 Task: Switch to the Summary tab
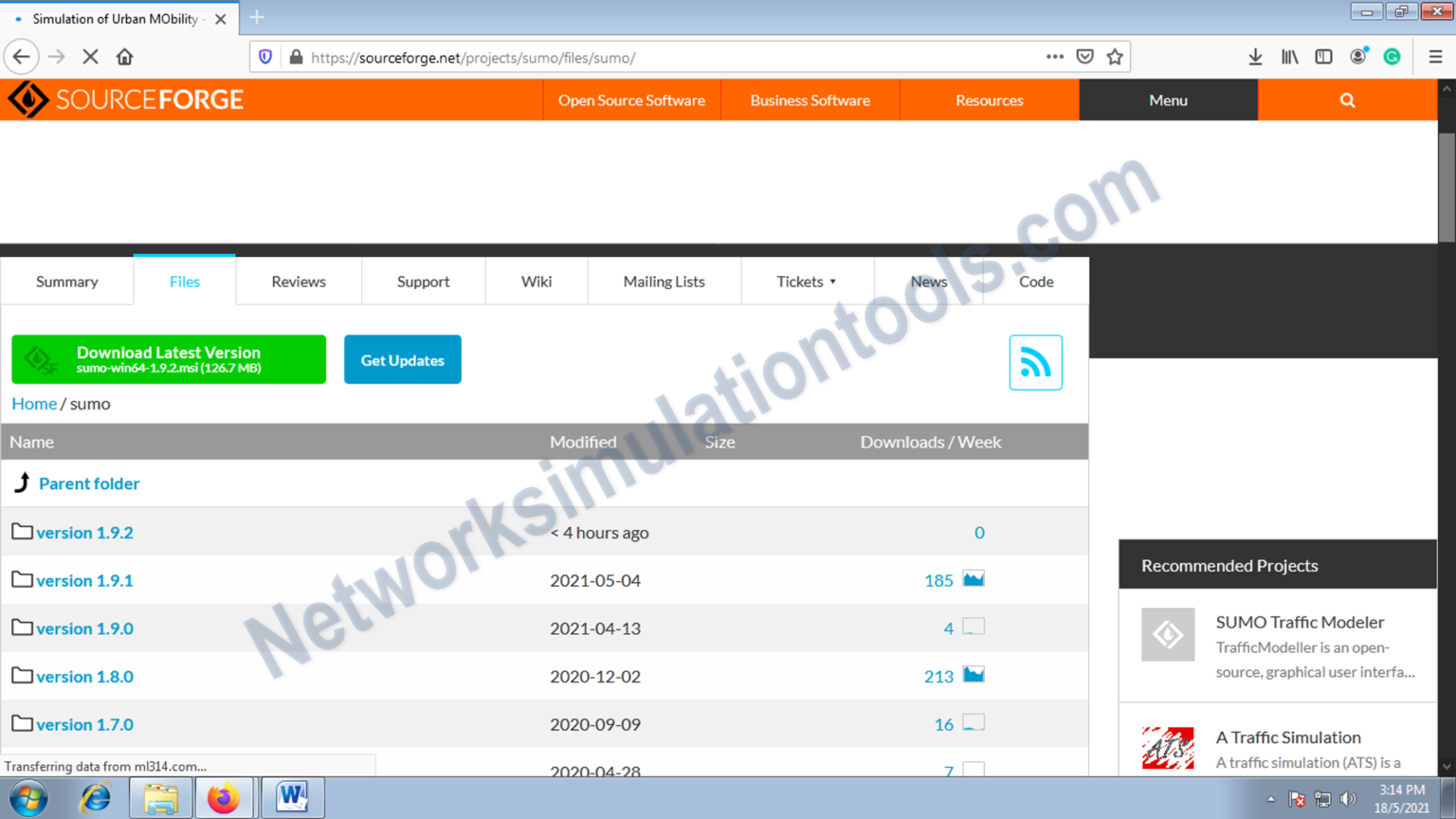click(x=66, y=282)
